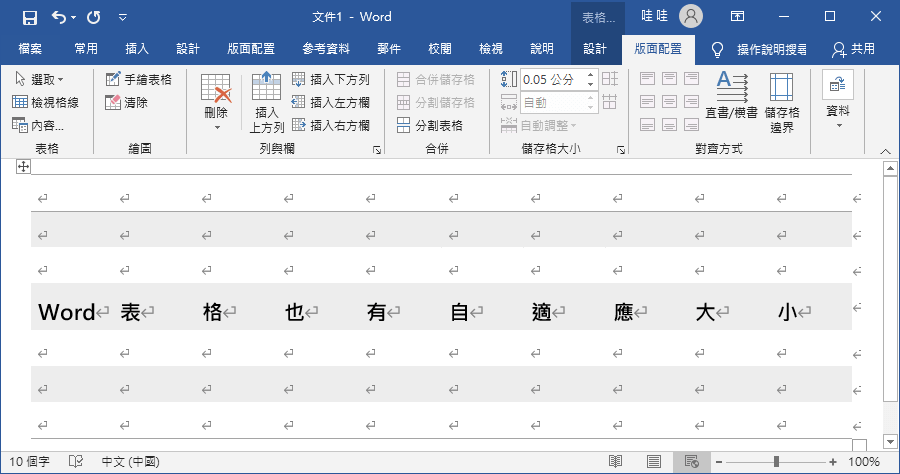Click the distribute rows evenly icon
This screenshot has width=900, height=474.
click(x=610, y=79)
